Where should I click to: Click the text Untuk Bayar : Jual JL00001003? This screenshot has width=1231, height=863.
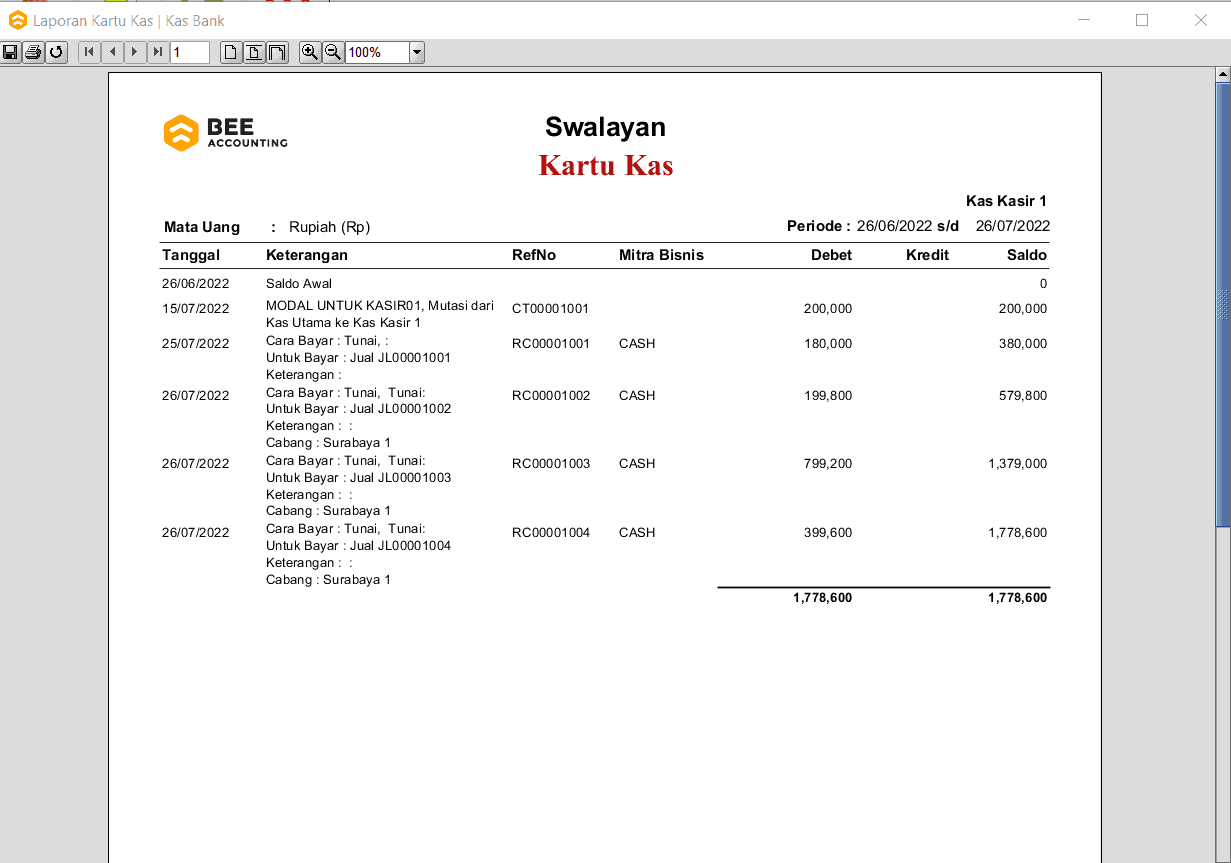click(x=358, y=478)
